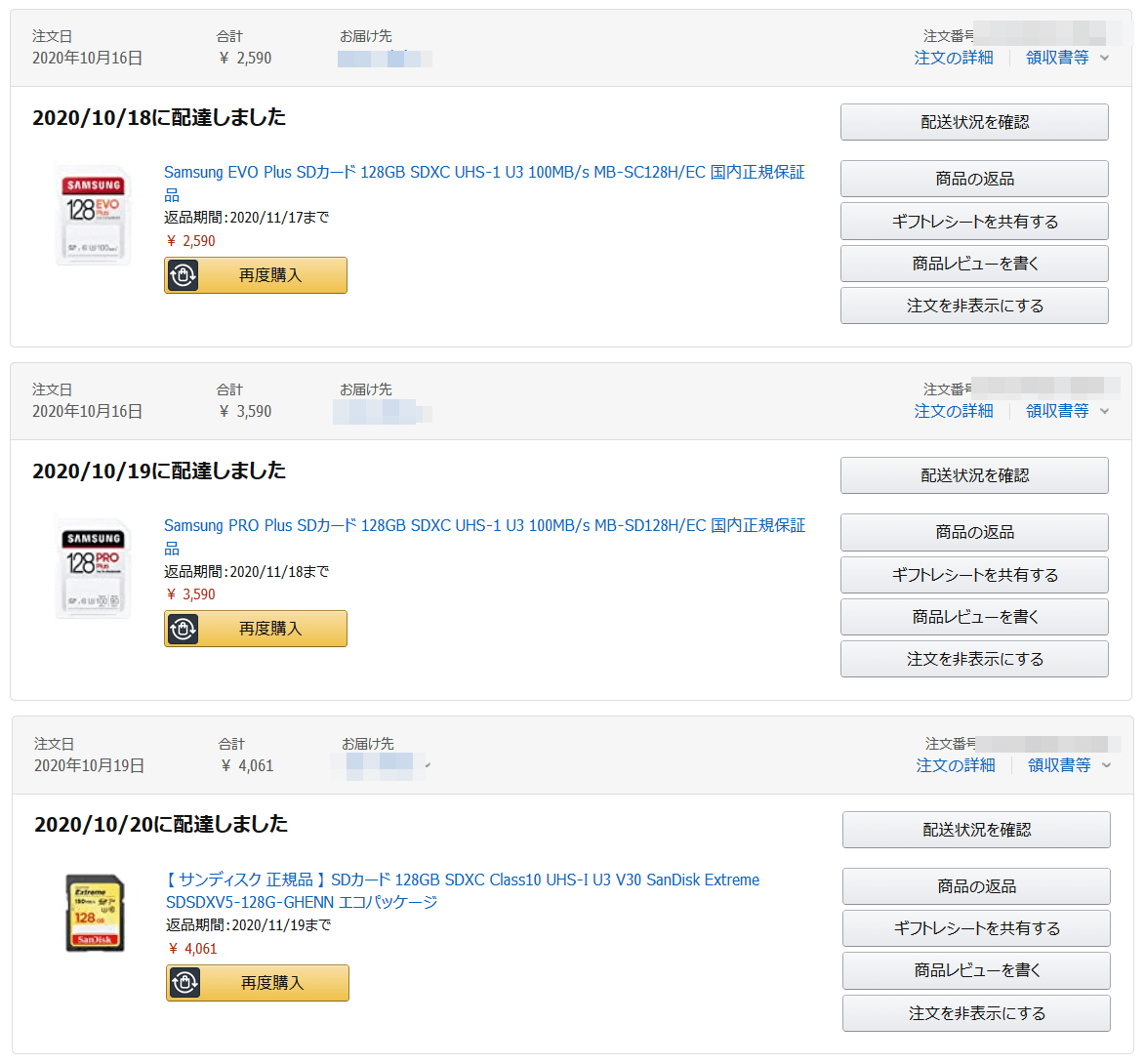Open the Samsung EVO Plus product thumbnail
1145x1064 pixels.
click(94, 215)
